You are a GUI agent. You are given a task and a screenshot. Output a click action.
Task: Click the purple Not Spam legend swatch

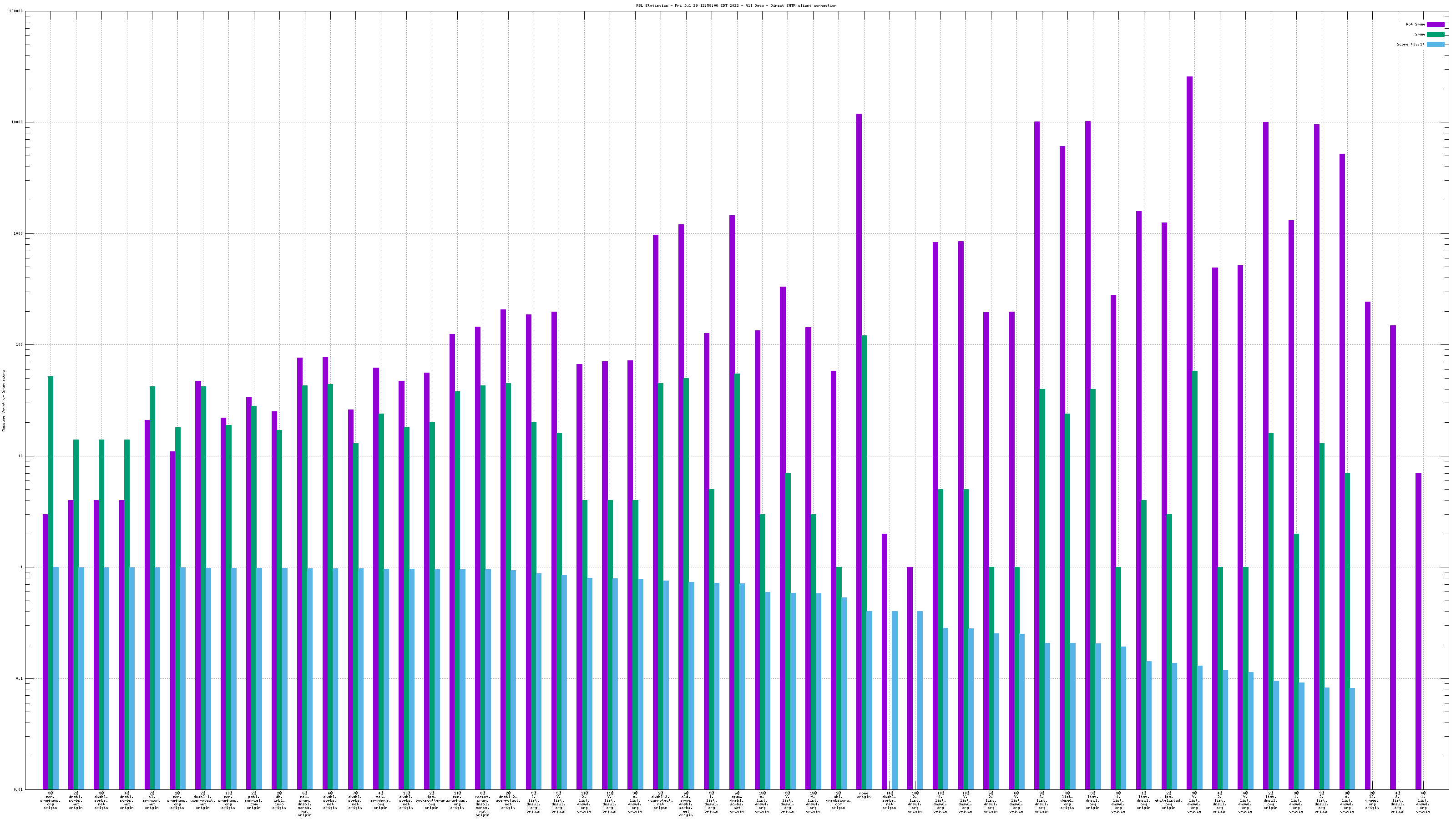click(1435, 24)
